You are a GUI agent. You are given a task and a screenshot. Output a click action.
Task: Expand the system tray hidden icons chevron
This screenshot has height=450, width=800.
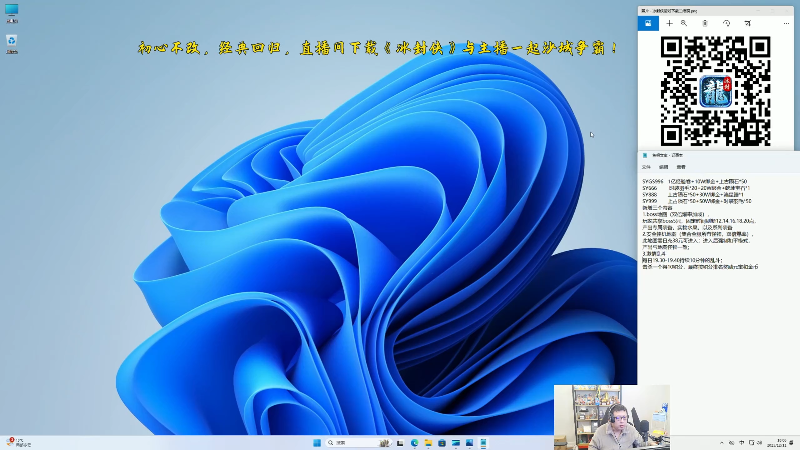[721, 443]
